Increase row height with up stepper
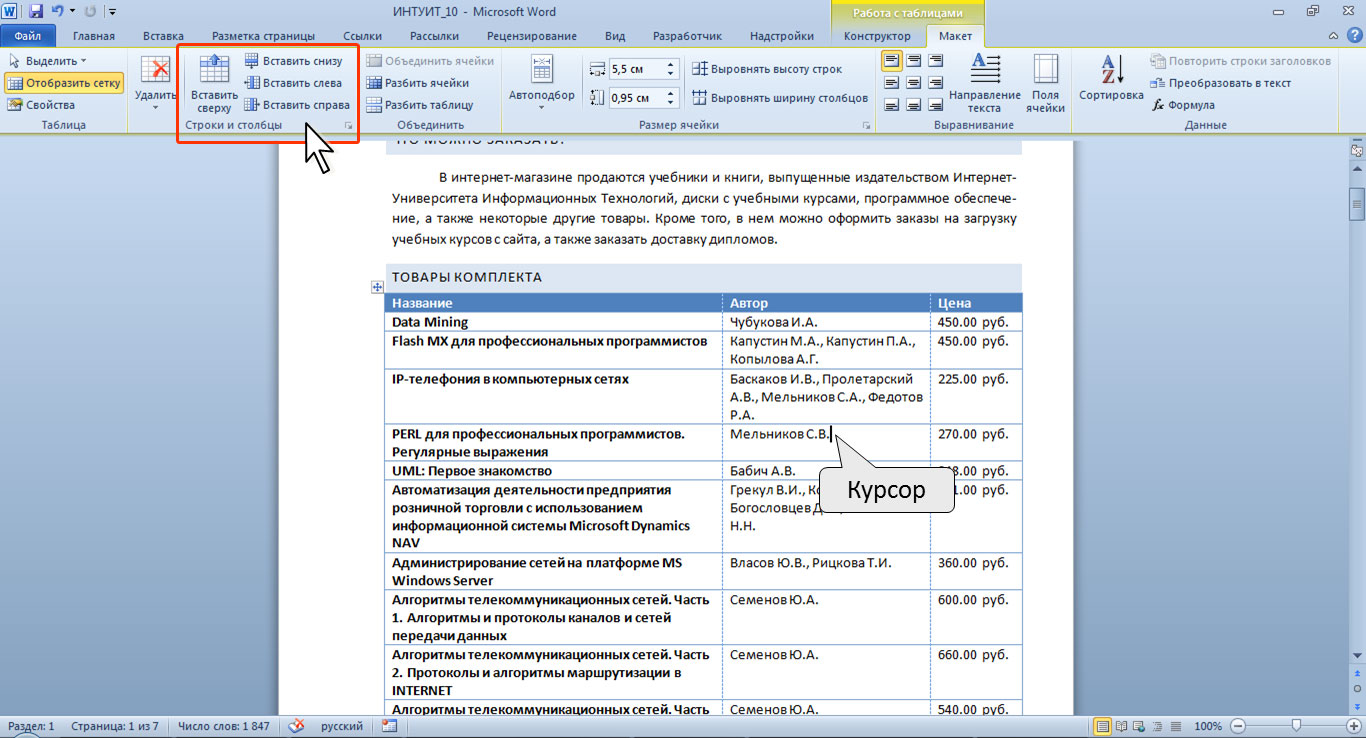The width and height of the screenshot is (1366, 738). point(671,65)
